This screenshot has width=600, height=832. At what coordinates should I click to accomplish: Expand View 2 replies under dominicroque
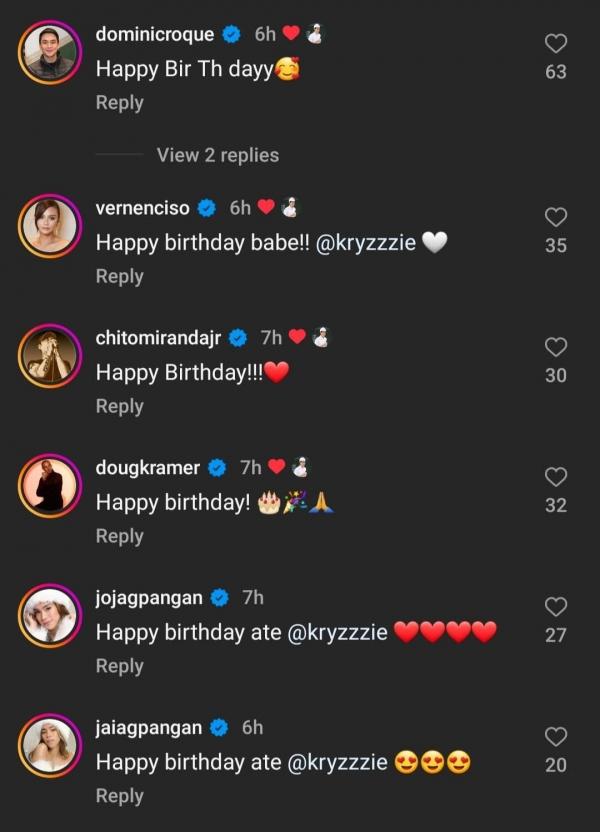[x=217, y=155]
